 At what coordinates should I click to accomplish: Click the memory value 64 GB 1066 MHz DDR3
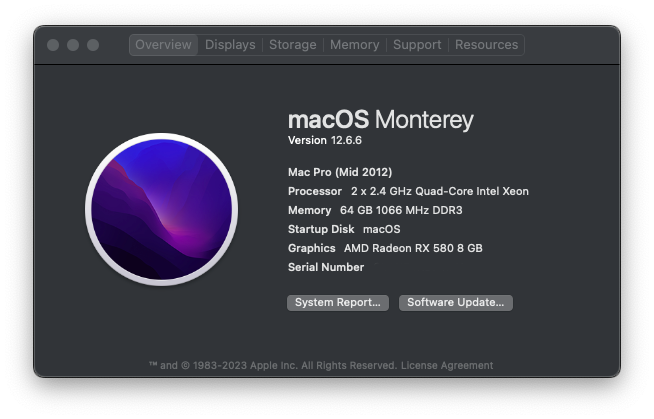pyautogui.click(x=401, y=210)
